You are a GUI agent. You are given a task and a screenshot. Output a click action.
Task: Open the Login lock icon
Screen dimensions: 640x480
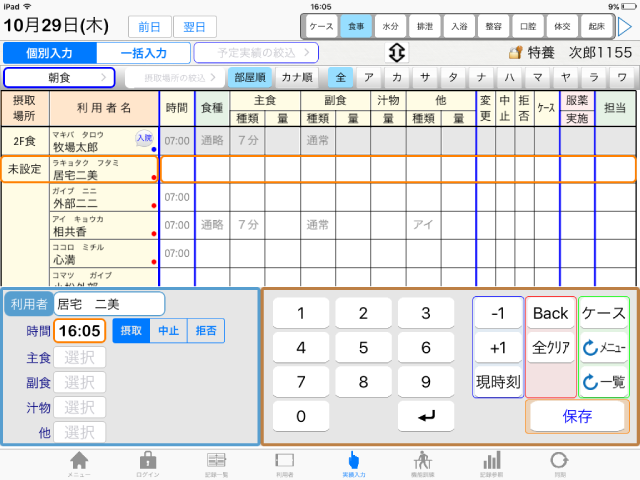(x=147, y=463)
